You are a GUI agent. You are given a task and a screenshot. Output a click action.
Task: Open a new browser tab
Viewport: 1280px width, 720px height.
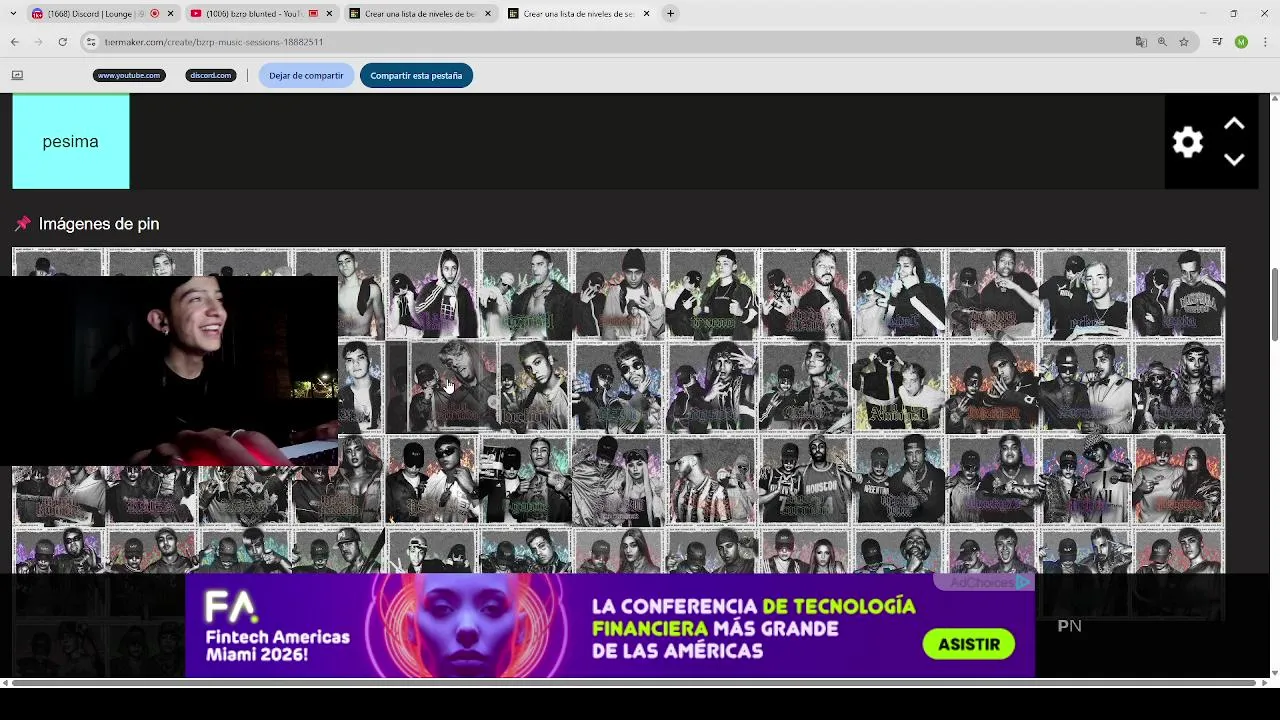(x=670, y=14)
